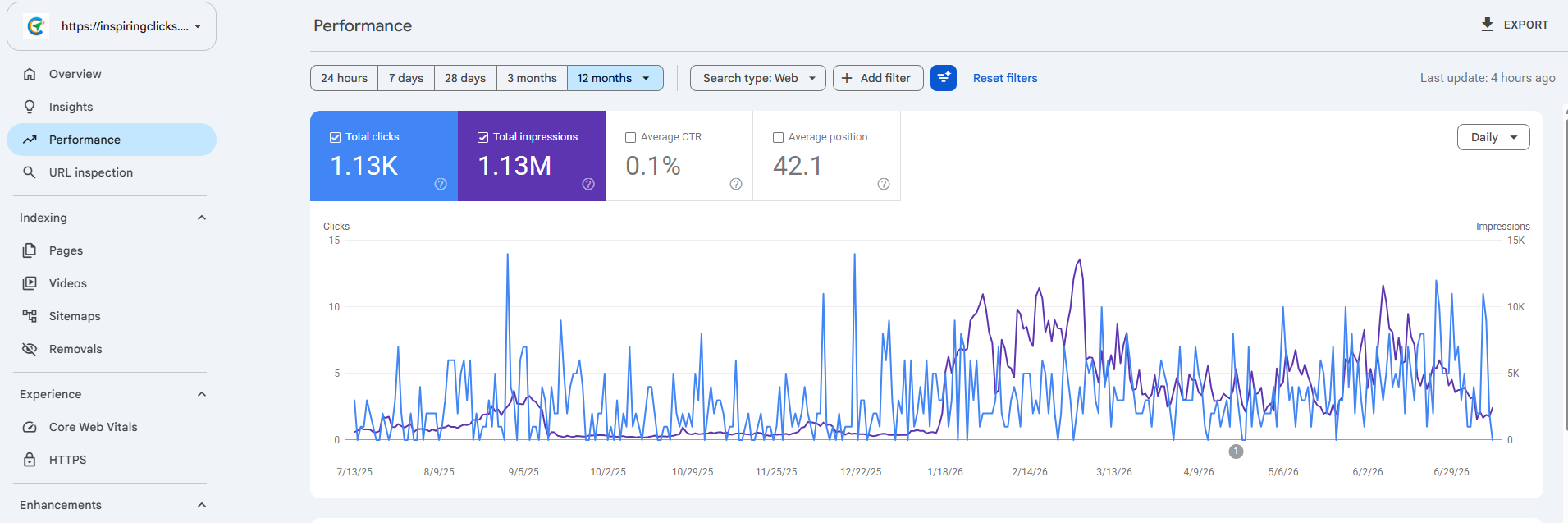
Task: Enable the Average CTR checkbox
Action: tap(630, 137)
